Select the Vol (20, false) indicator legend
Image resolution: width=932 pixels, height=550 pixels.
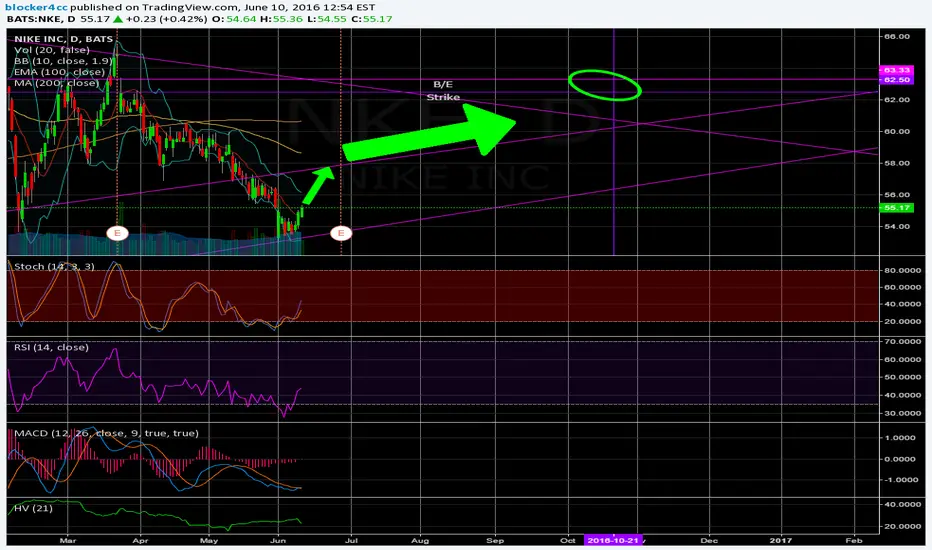click(x=52, y=50)
